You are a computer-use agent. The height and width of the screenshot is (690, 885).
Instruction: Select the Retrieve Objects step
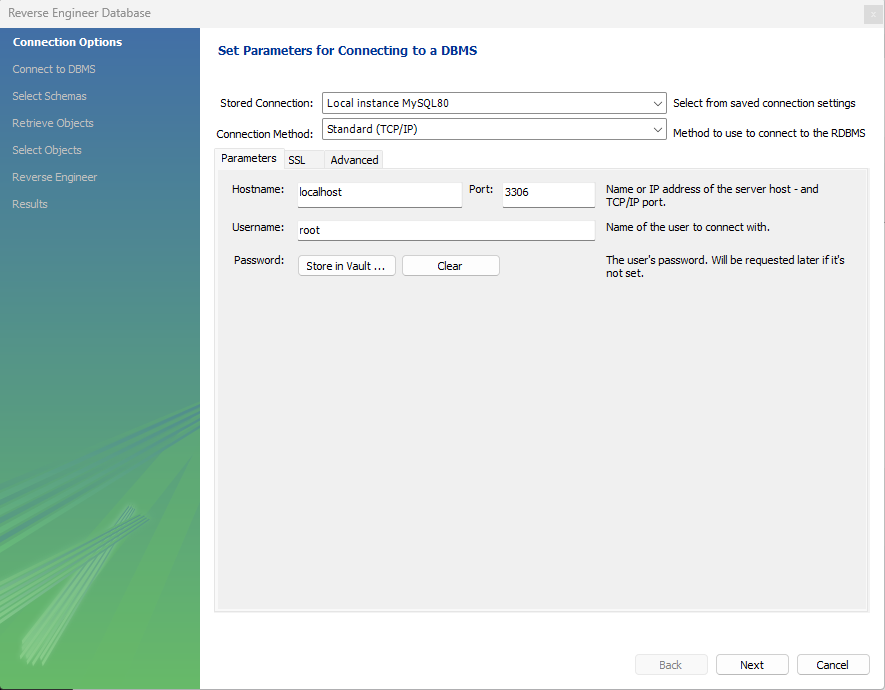pyautogui.click(x=53, y=123)
